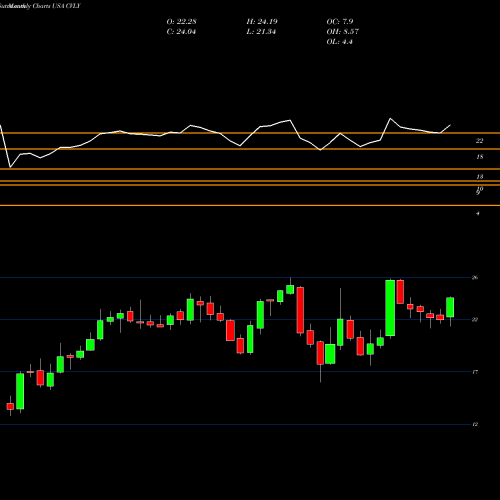Click the high price value H: 24.19
Image resolution: width=500 pixels, height=500 pixels.
coord(262,22)
